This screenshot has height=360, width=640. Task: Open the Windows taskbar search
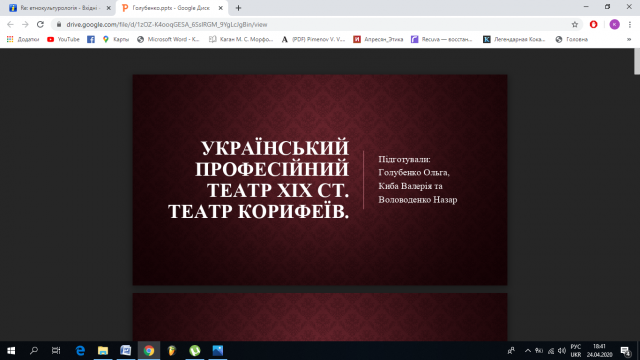pyautogui.click(x=34, y=351)
